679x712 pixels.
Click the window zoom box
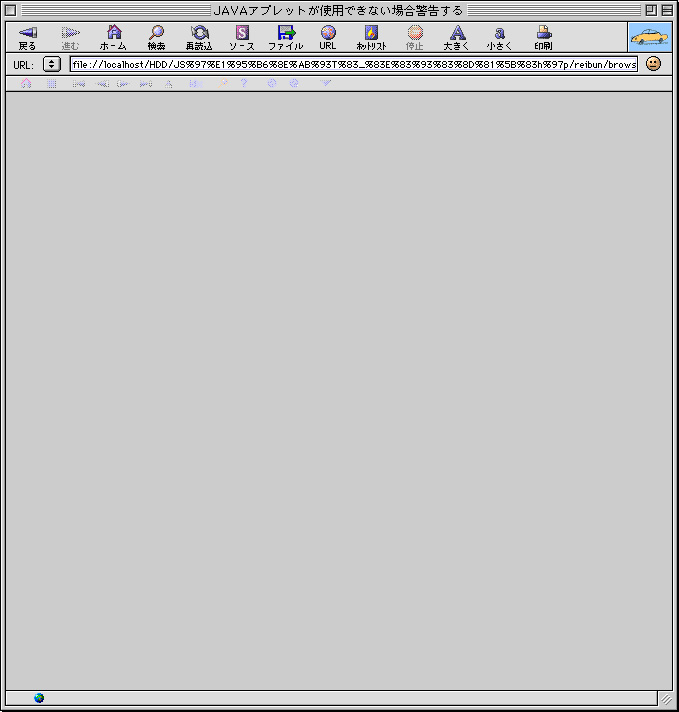(x=651, y=10)
